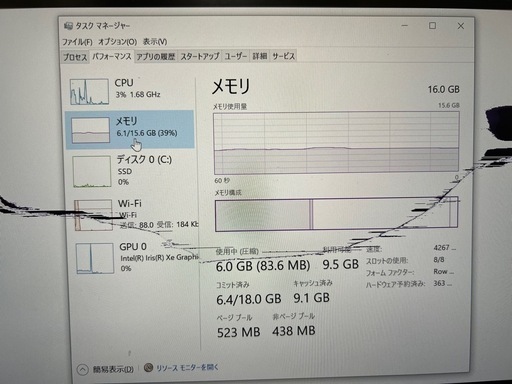
Task: Click the large メモリ heading
Action: (x=231, y=86)
